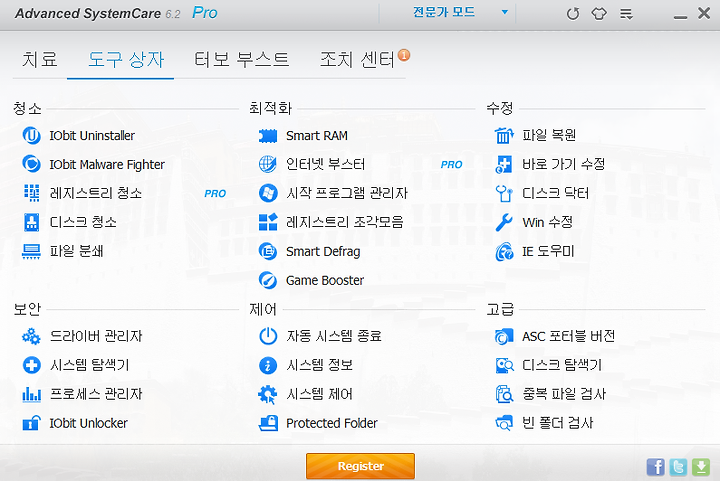This screenshot has width=720, height=481.
Task: Click the Protected Folder label
Action: (x=332, y=423)
